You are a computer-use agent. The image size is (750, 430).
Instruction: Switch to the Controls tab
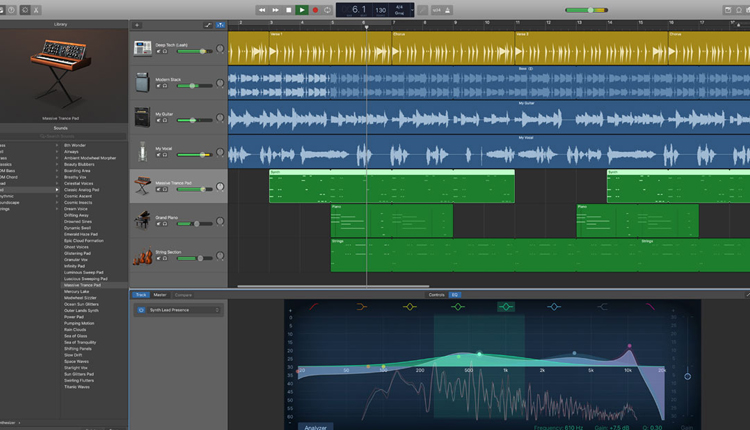436,295
